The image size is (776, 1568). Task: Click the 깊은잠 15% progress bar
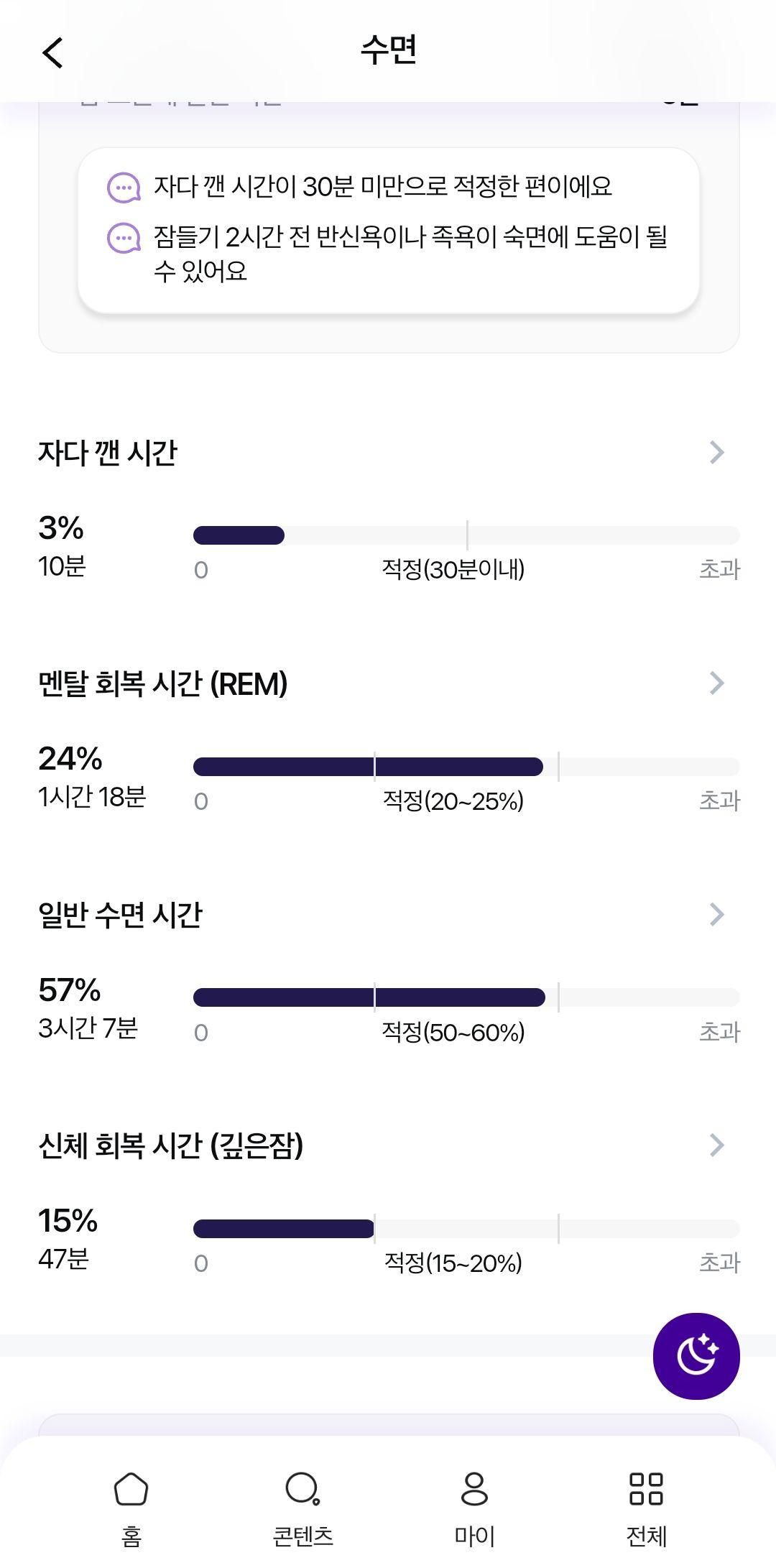tap(466, 1229)
